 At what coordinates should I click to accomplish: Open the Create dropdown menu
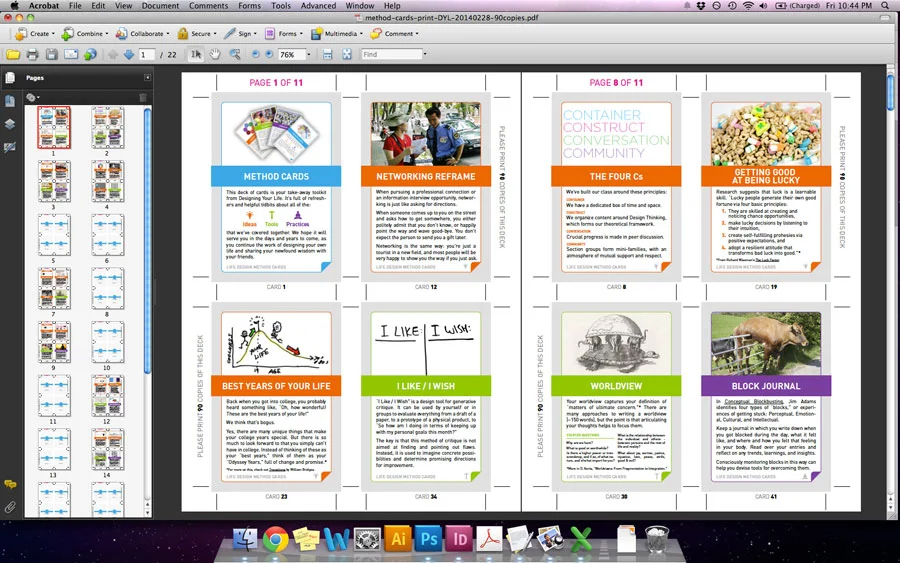(x=34, y=34)
